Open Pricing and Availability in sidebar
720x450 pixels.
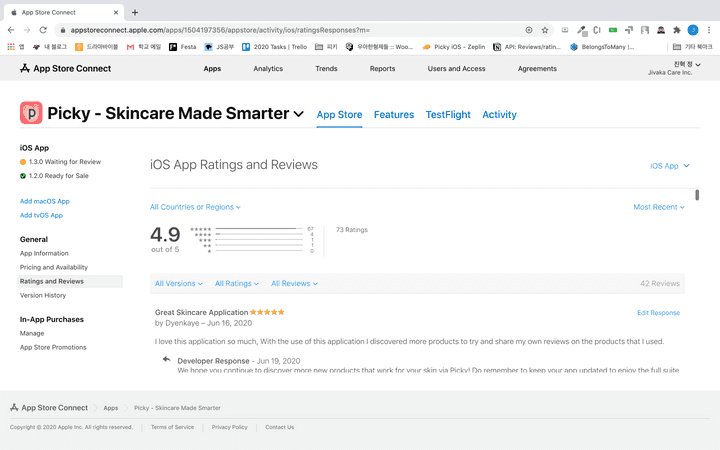pyautogui.click(x=54, y=267)
